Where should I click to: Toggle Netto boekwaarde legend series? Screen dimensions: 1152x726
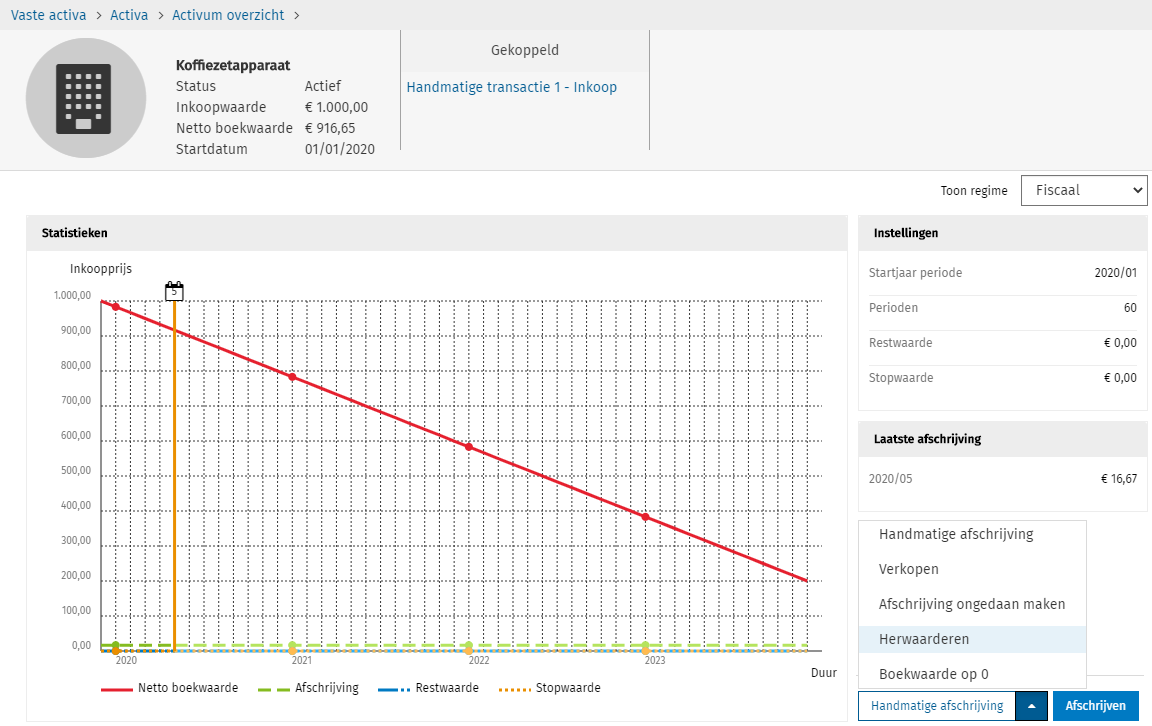coord(170,688)
